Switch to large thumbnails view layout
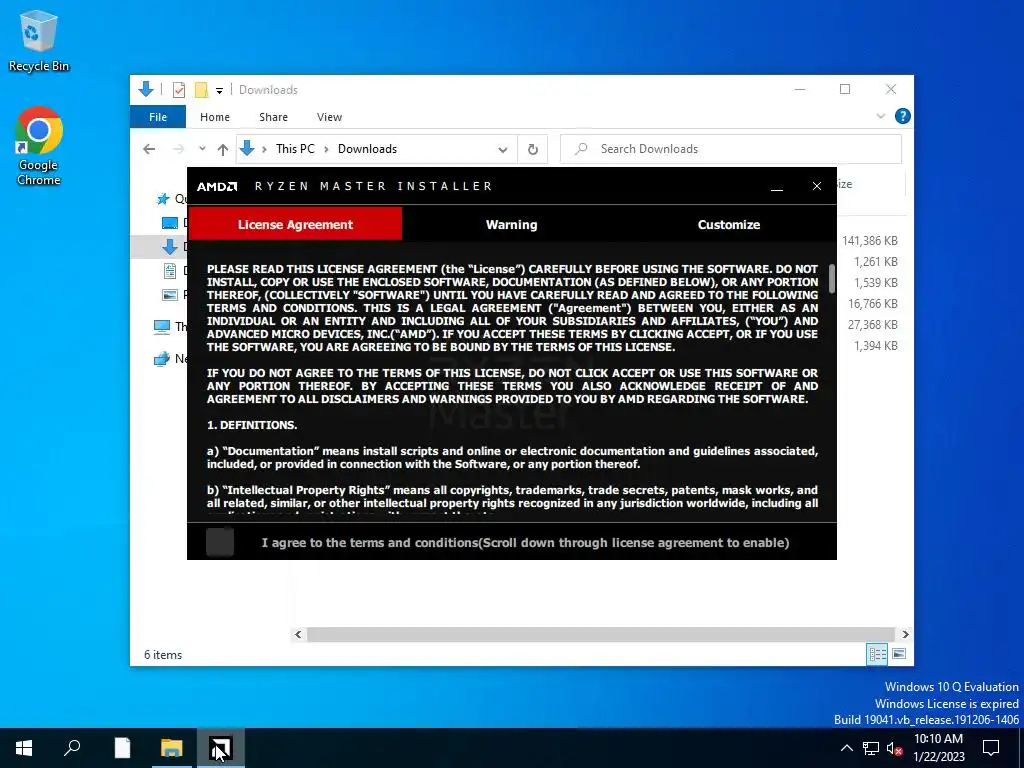This screenshot has height=768, width=1024. click(899, 654)
